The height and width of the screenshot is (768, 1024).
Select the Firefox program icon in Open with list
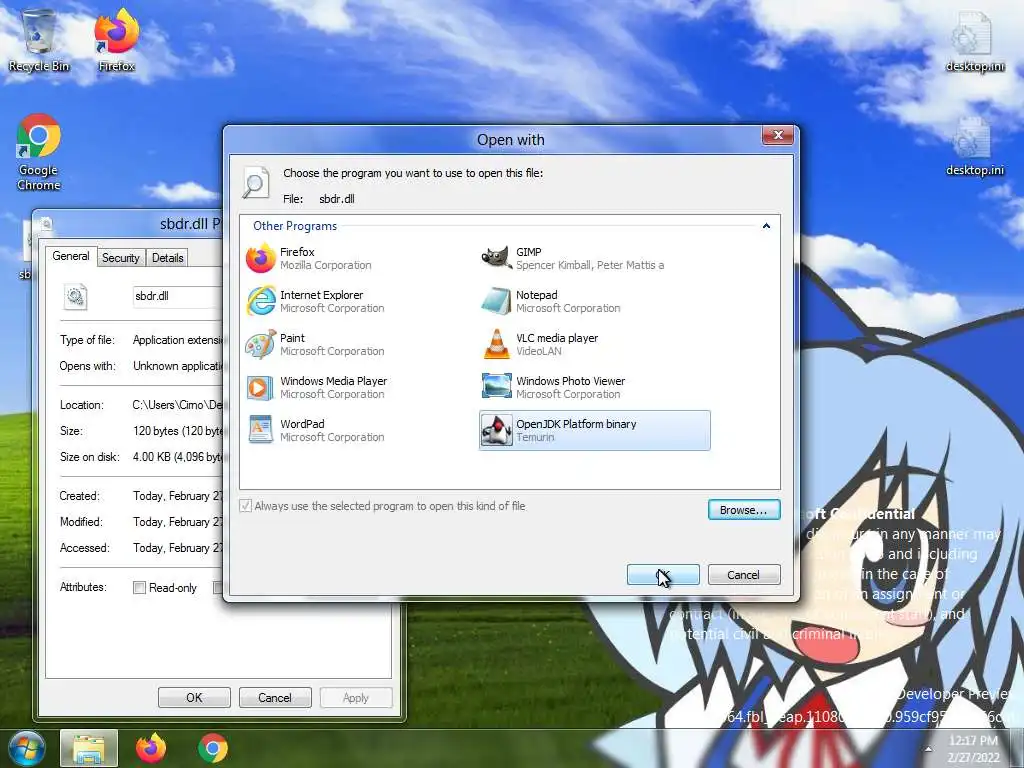tap(261, 258)
